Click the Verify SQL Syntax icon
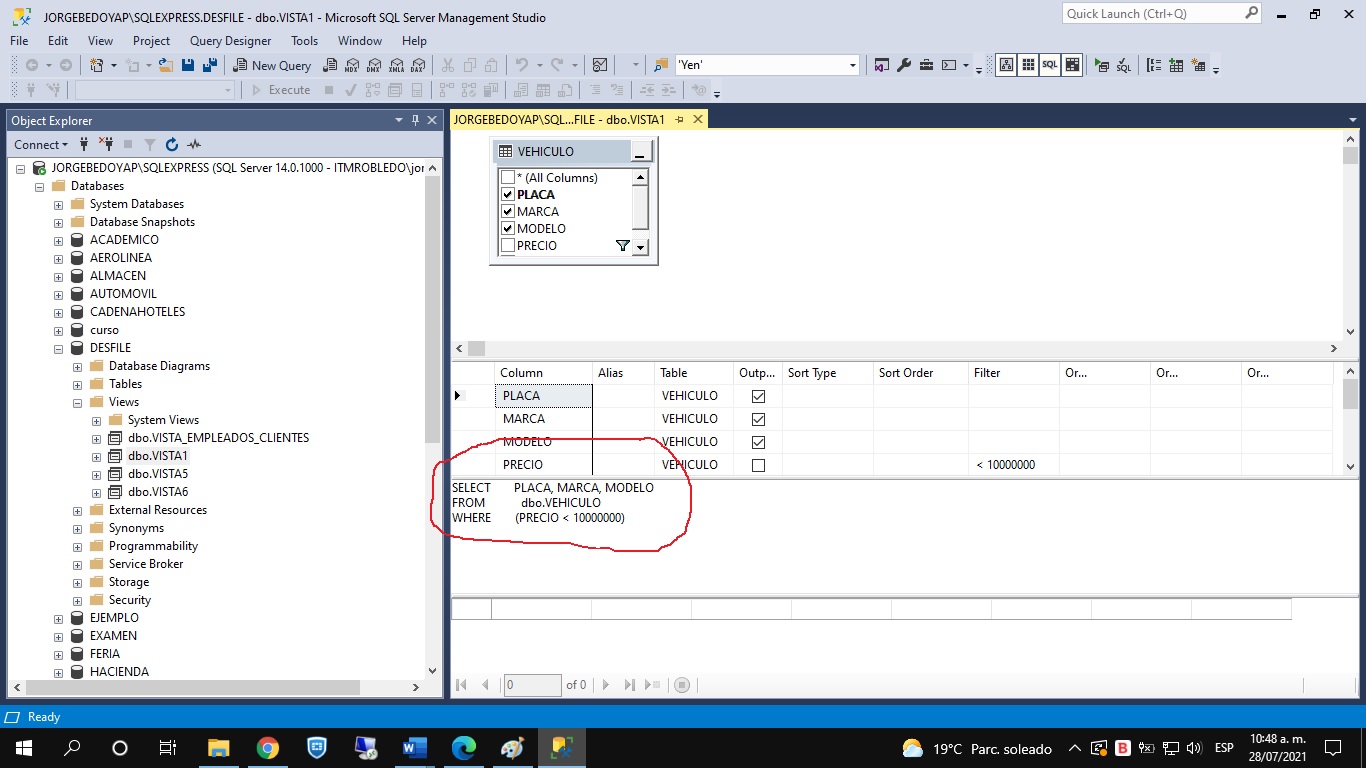 tap(1123, 65)
